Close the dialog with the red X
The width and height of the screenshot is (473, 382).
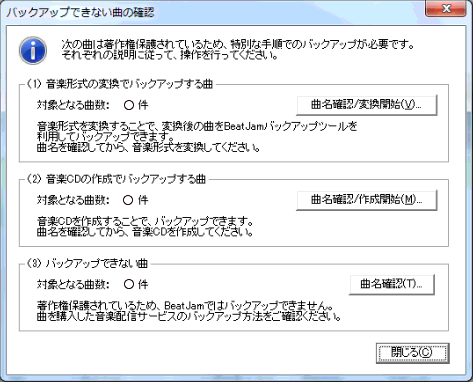(446, 9)
